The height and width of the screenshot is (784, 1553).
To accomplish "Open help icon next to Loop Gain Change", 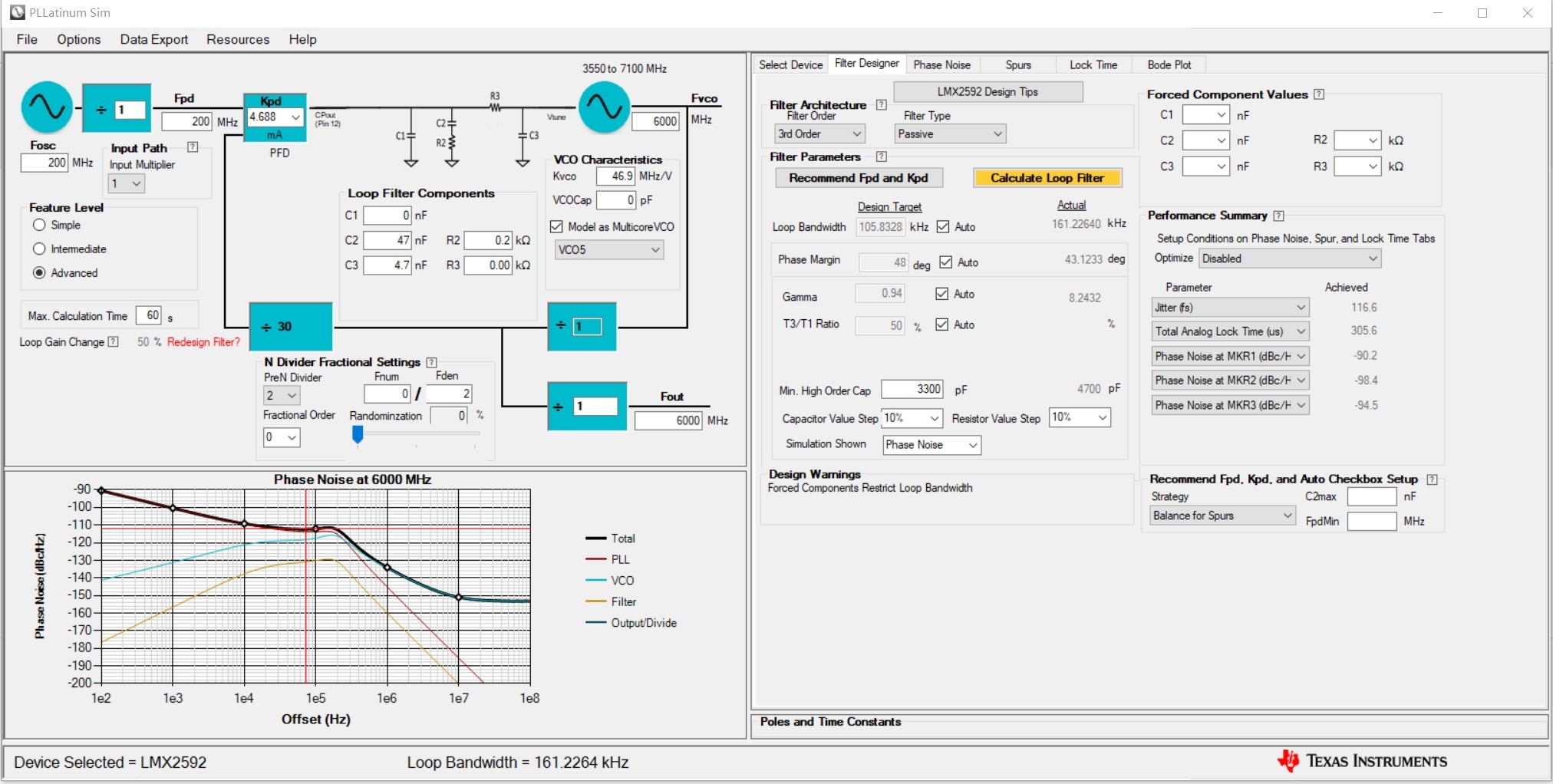I will (x=114, y=342).
